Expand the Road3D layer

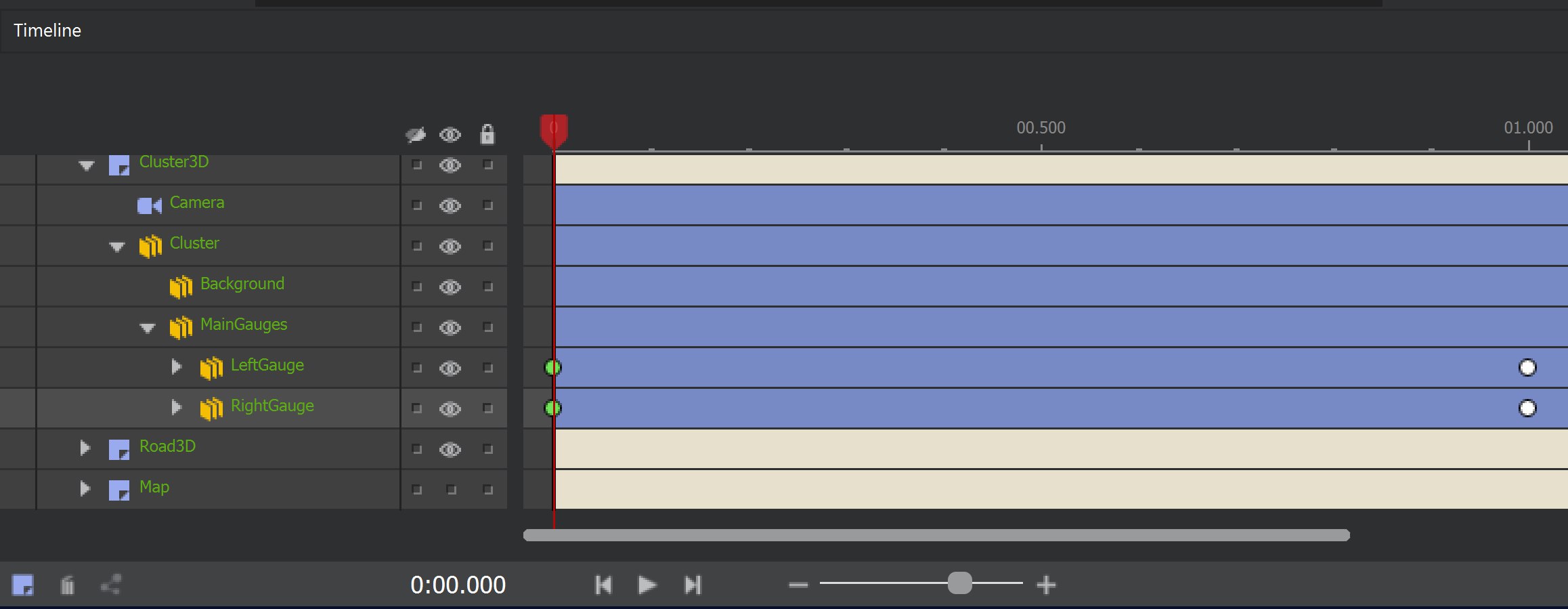pos(85,448)
